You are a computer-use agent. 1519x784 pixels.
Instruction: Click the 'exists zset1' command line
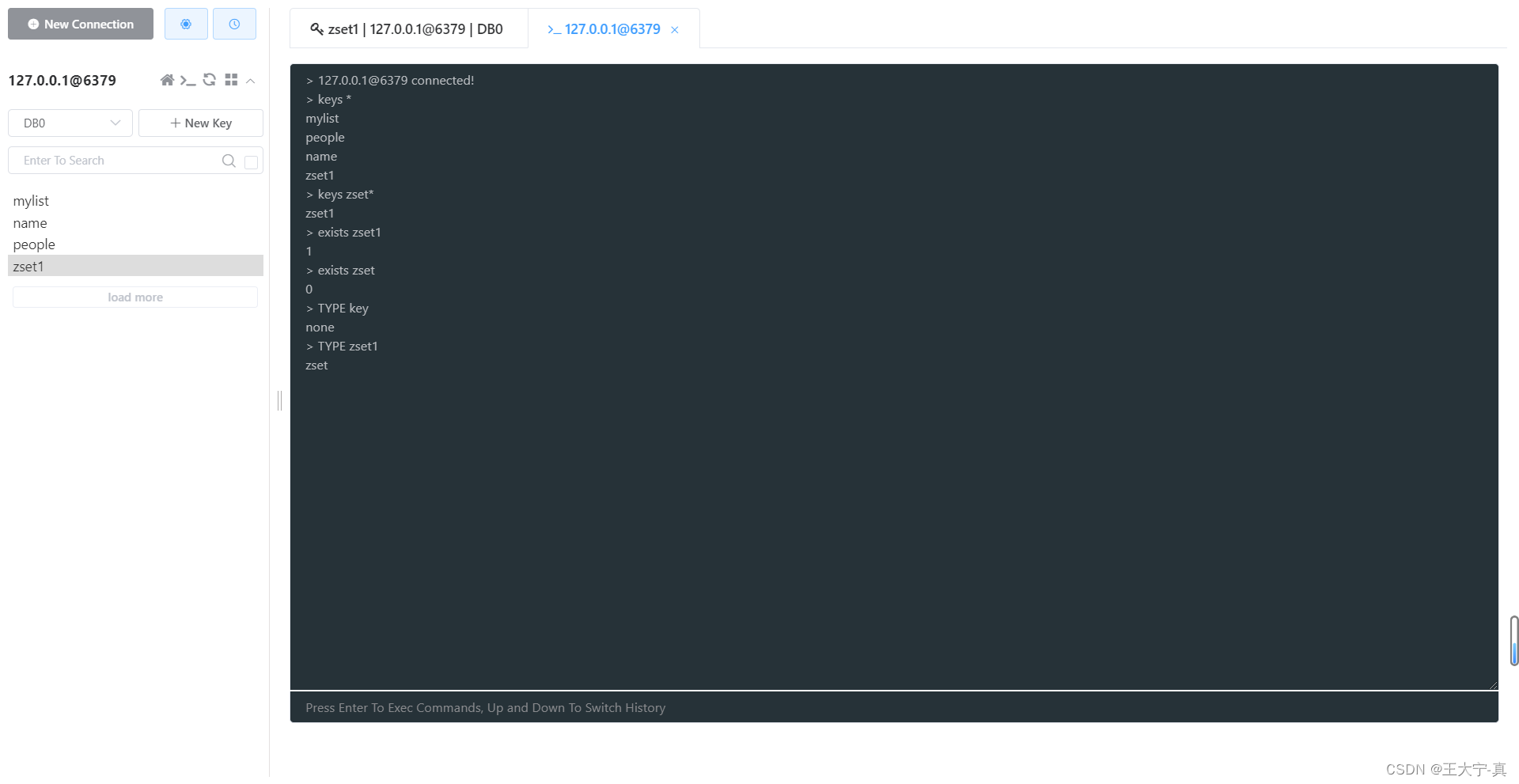pos(343,233)
